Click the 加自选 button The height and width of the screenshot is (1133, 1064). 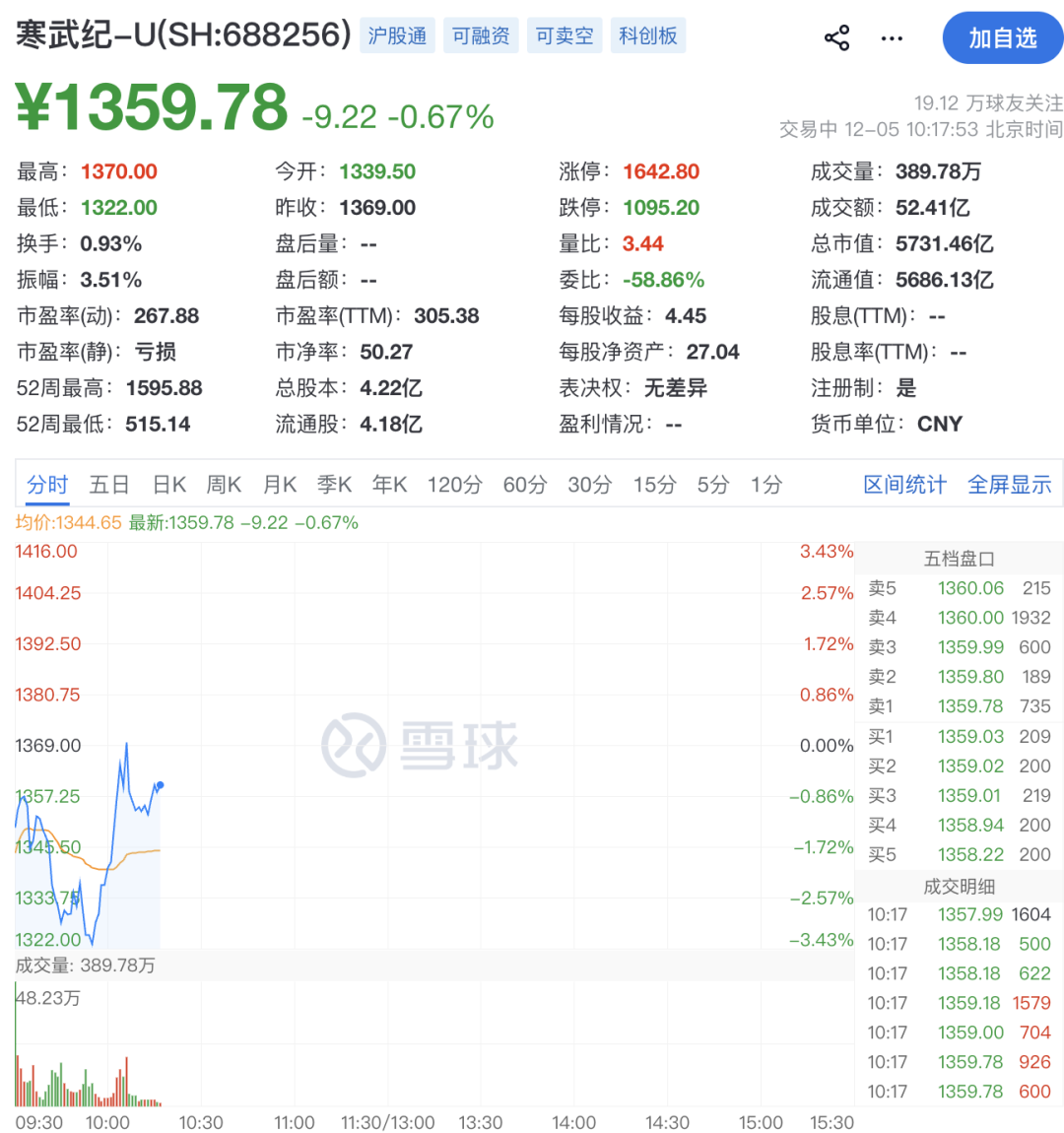tap(1002, 38)
